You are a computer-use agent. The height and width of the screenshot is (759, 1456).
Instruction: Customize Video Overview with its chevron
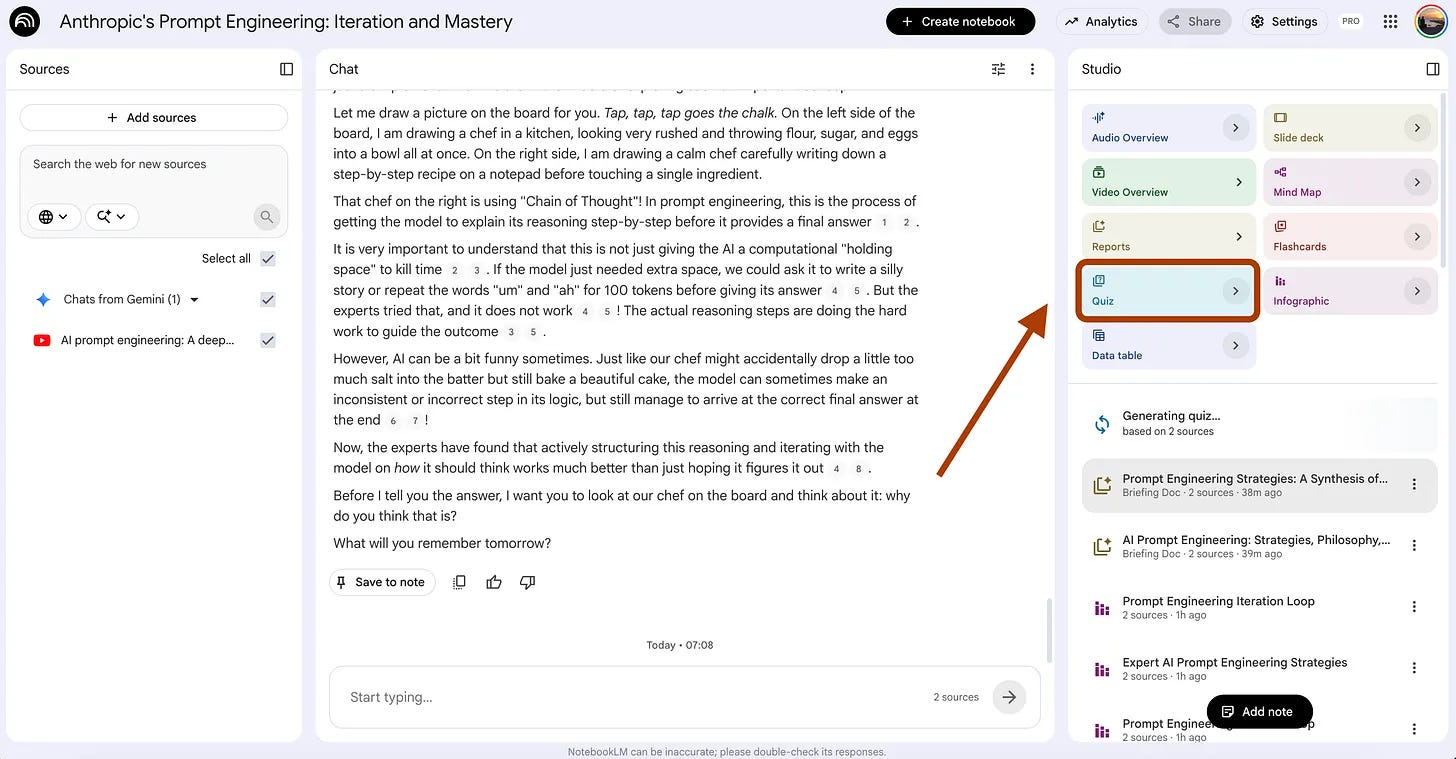tap(1238, 182)
